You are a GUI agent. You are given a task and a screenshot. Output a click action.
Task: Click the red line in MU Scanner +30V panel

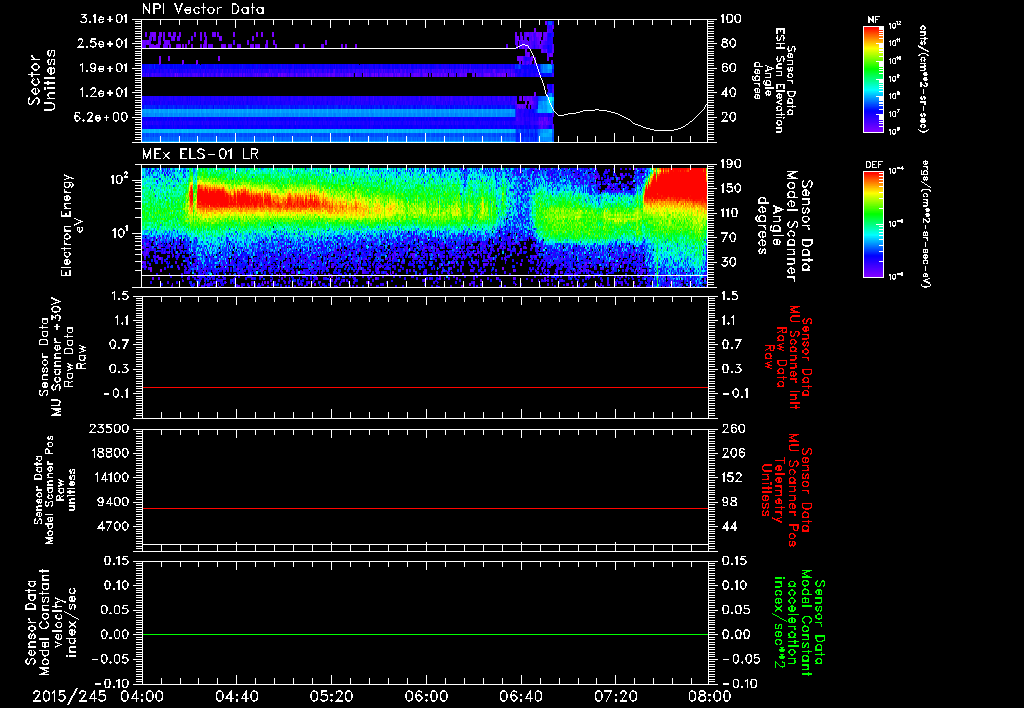425,387
